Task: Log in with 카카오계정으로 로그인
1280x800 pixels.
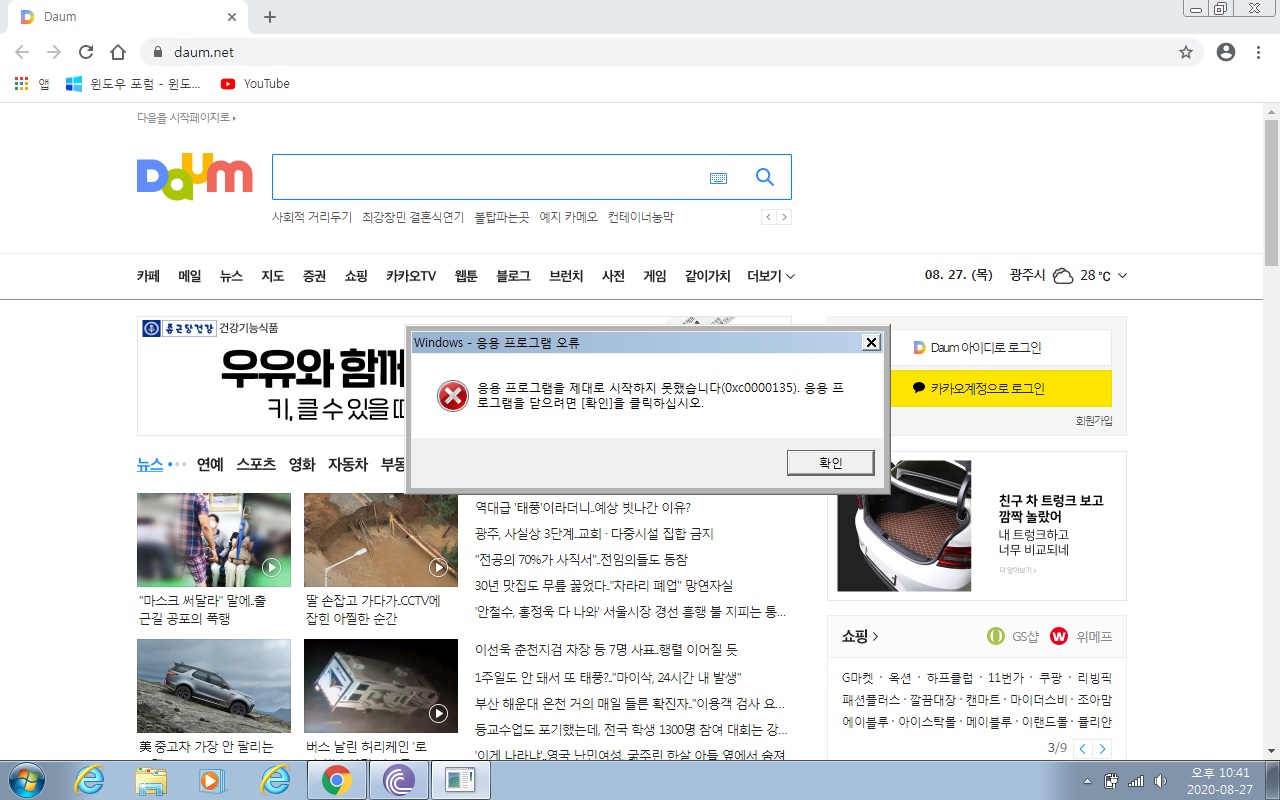Action: [1000, 388]
